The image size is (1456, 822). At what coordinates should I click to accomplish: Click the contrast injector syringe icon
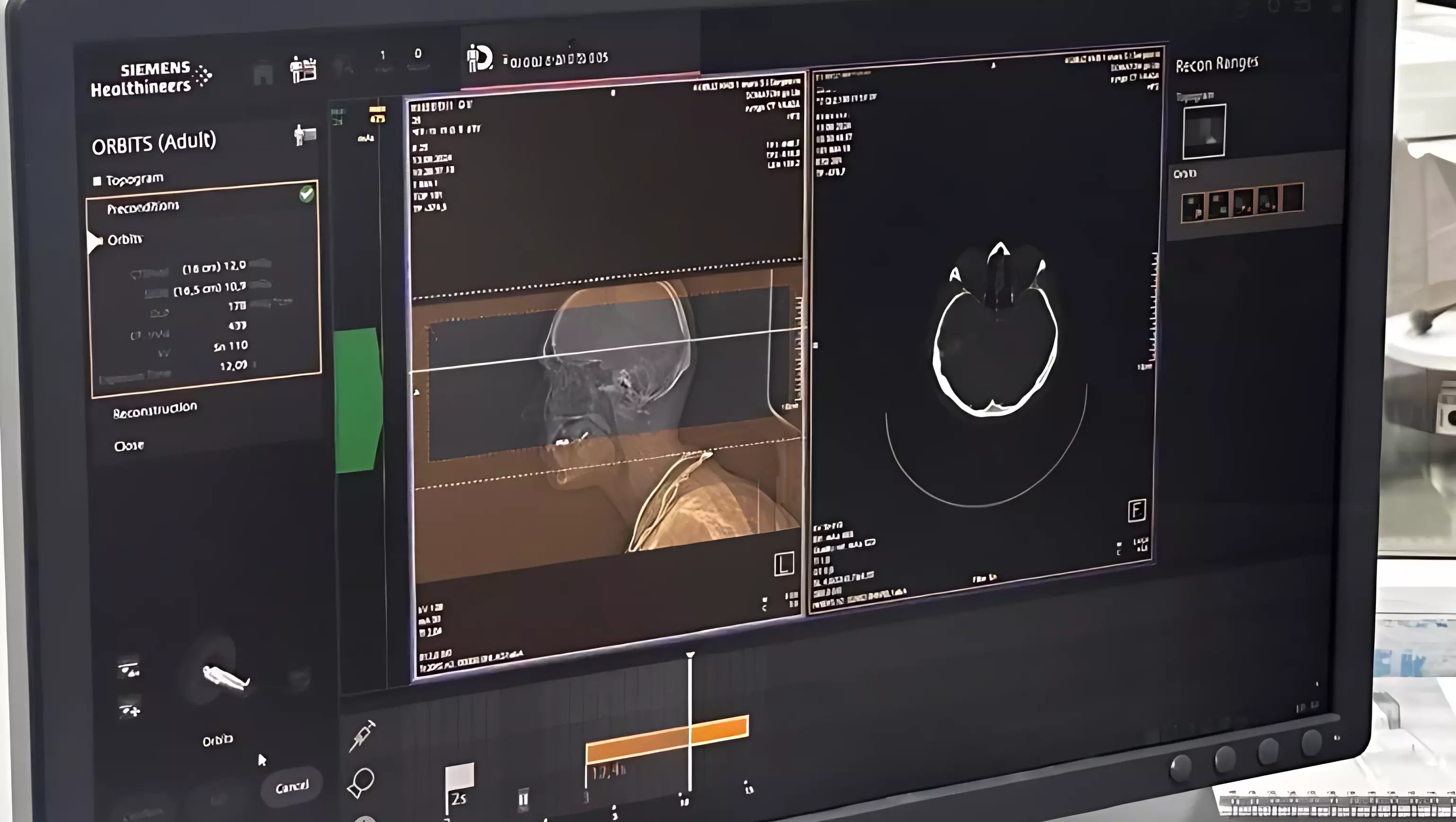point(362,735)
